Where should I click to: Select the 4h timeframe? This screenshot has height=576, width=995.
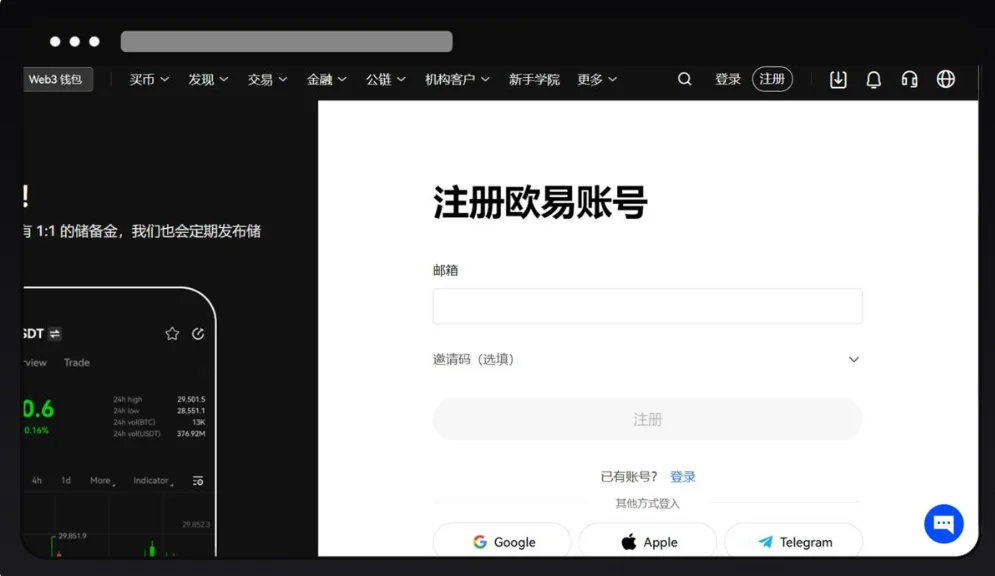(x=37, y=480)
